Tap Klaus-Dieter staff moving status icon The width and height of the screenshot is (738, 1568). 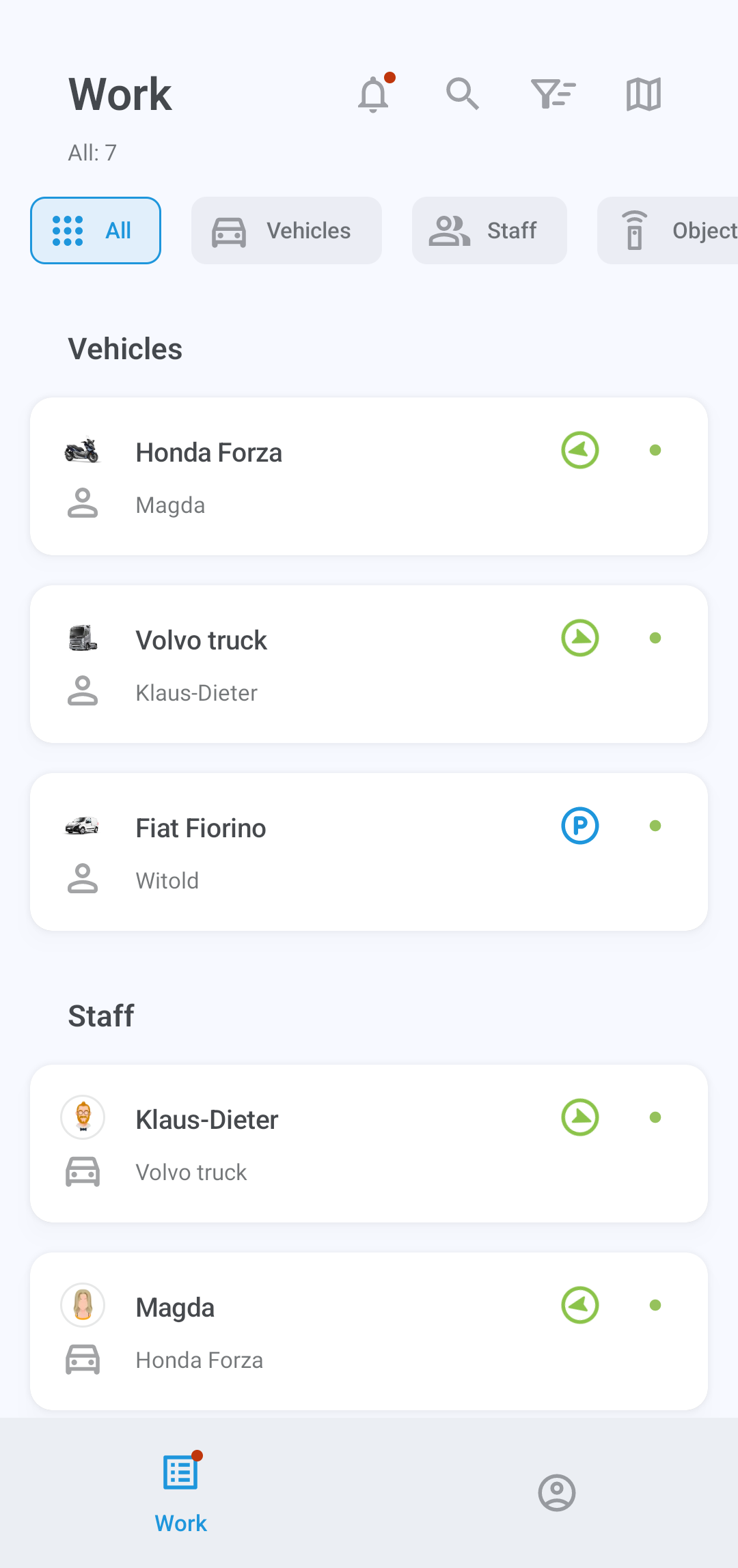click(x=580, y=1118)
